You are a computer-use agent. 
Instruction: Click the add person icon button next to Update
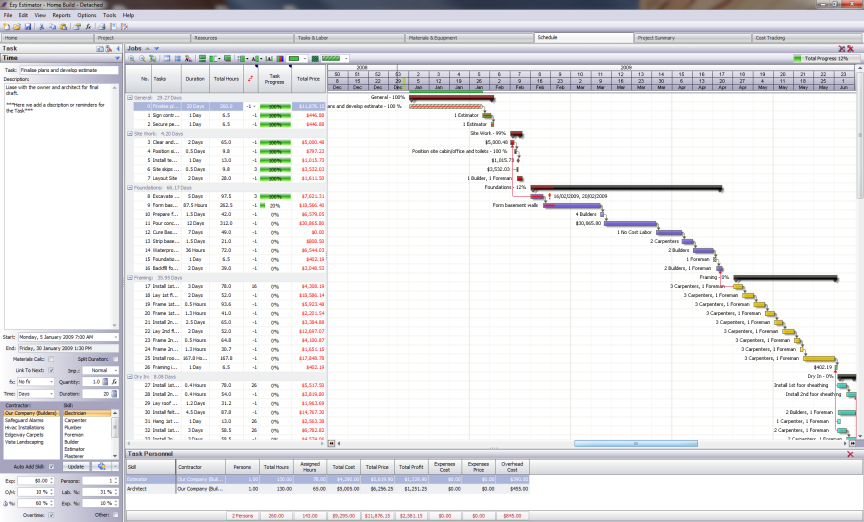coord(102,466)
